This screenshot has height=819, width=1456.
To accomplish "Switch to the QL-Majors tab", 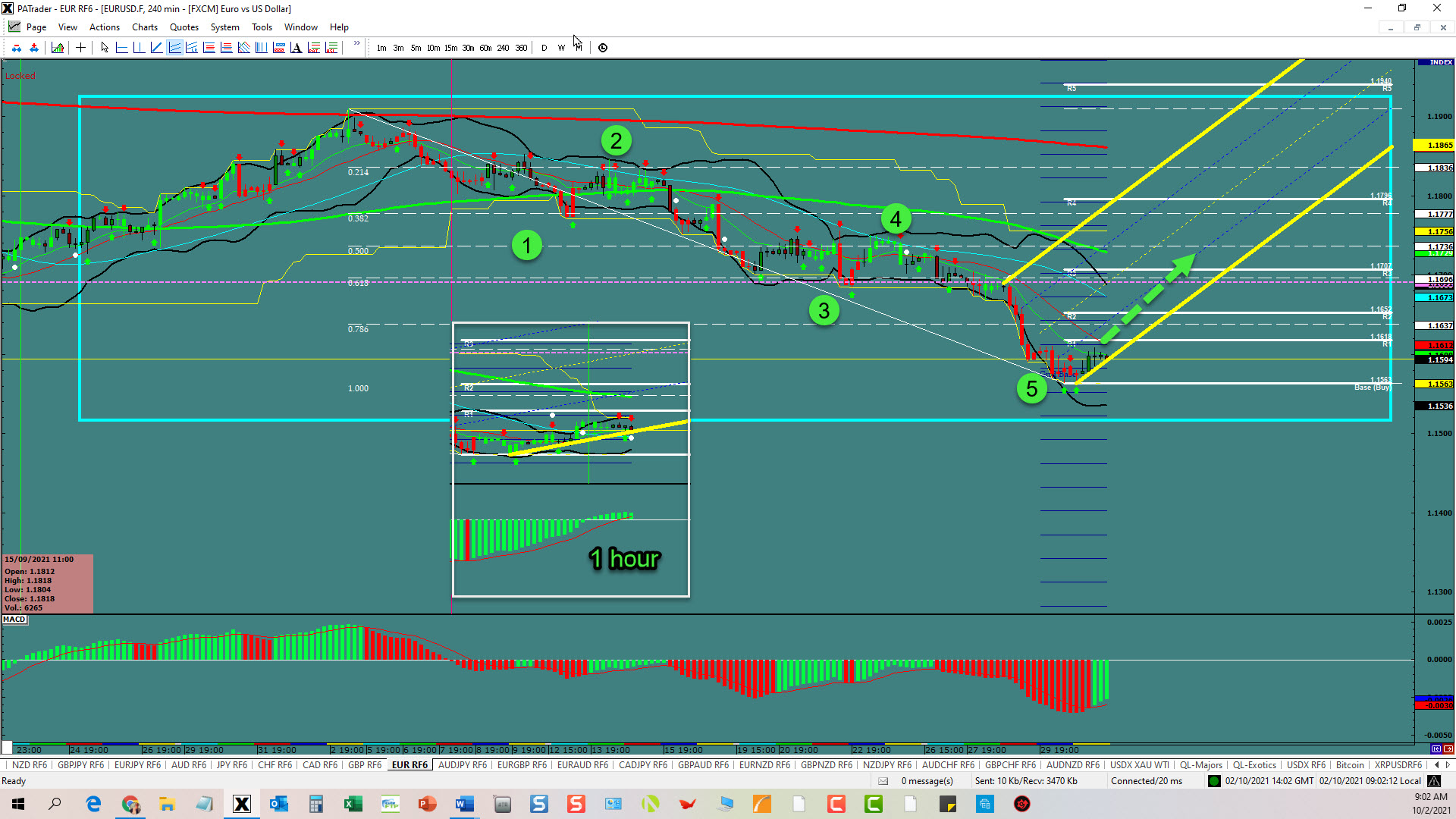I will [1201, 765].
